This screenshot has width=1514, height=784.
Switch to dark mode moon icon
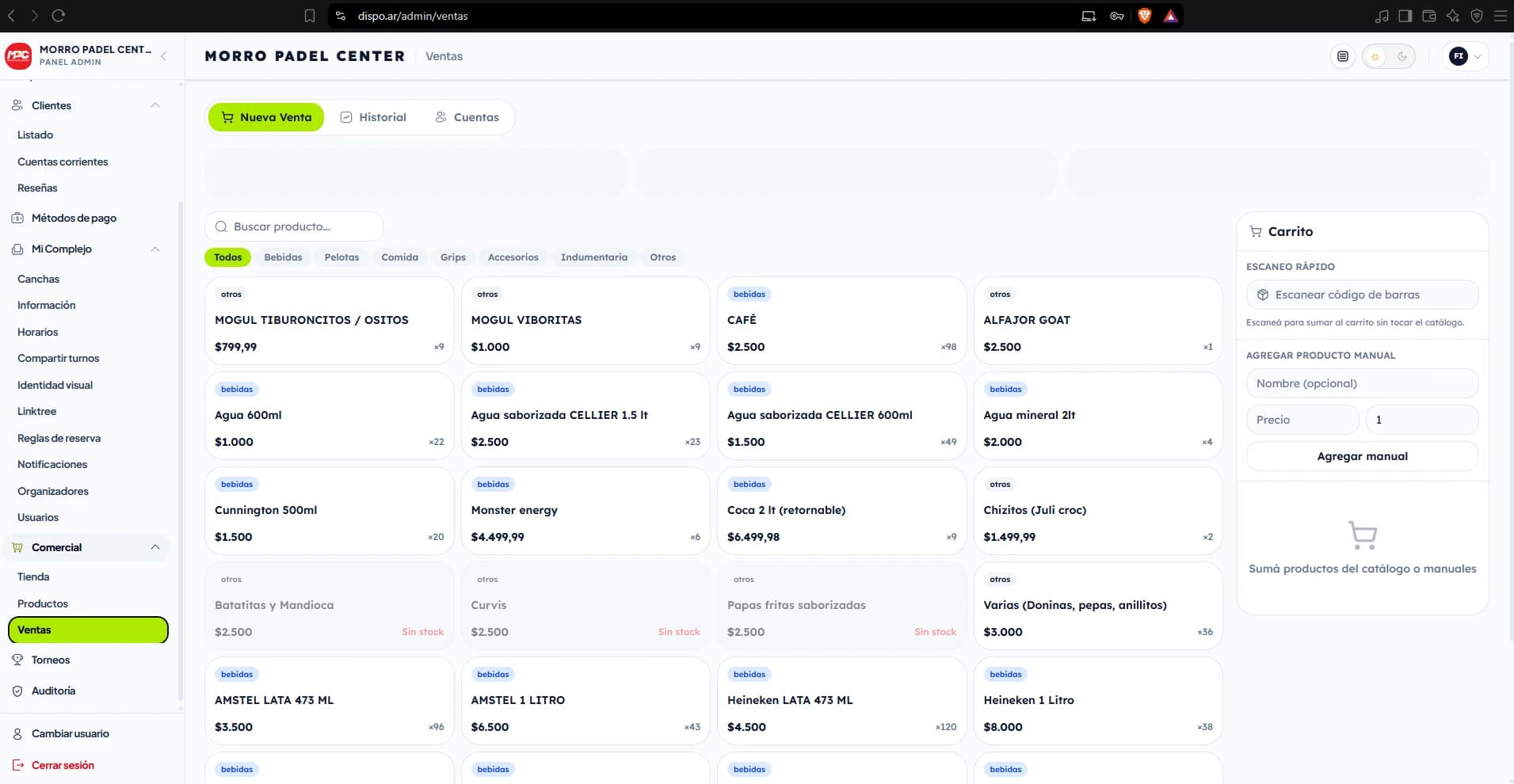(x=1402, y=56)
